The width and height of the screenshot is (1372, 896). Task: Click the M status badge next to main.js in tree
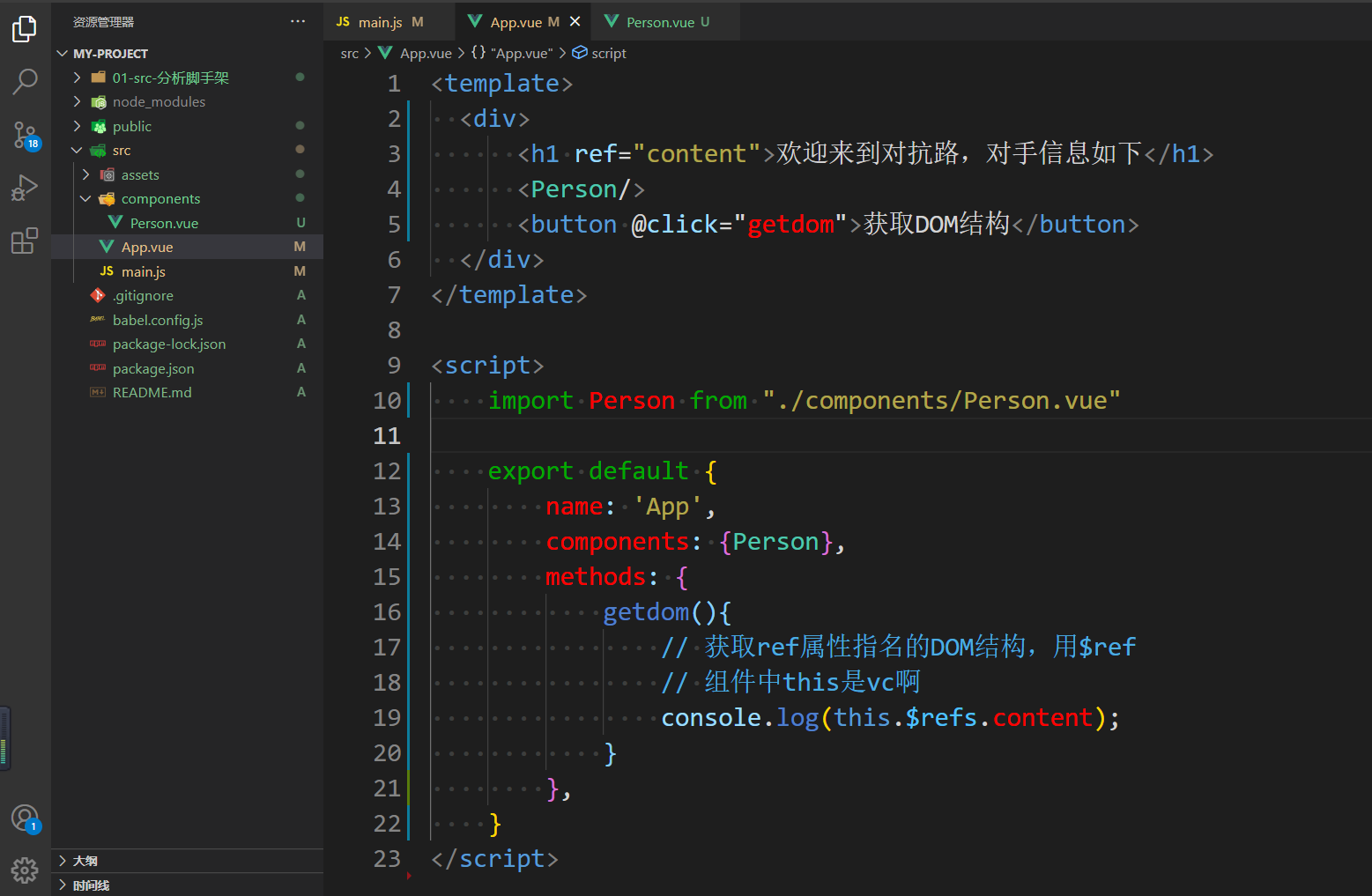coord(300,271)
